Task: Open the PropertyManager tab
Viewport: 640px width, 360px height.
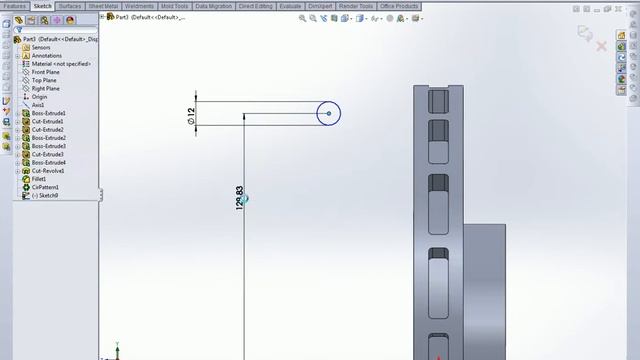Action: coord(31,20)
